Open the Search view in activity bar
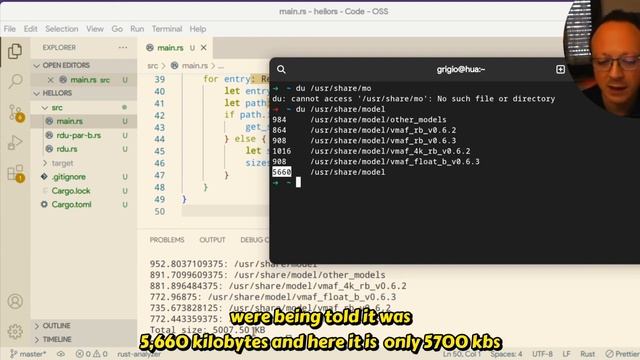The image size is (640, 360). (15, 81)
